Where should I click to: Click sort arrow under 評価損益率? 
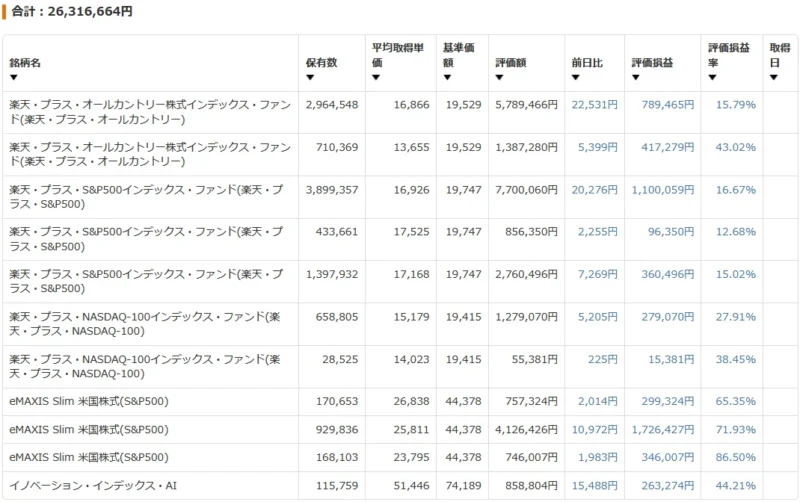pos(712,78)
